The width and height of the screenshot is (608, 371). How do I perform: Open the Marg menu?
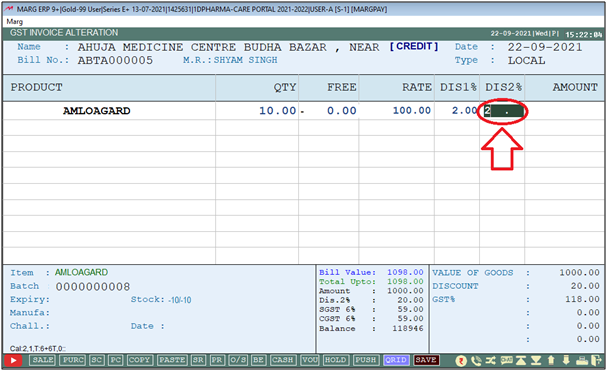[x=15, y=21]
